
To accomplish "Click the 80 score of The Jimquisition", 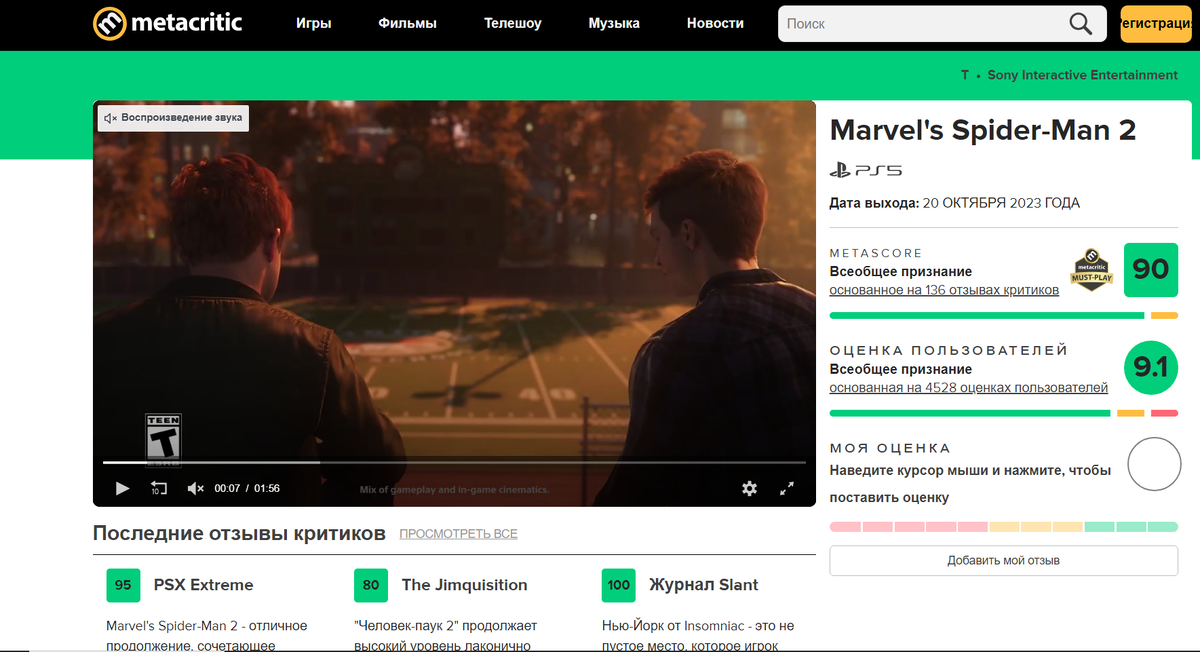I will coord(371,585).
